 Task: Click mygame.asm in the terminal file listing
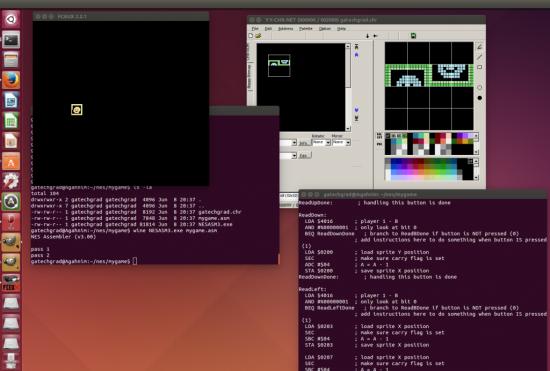[214, 218]
